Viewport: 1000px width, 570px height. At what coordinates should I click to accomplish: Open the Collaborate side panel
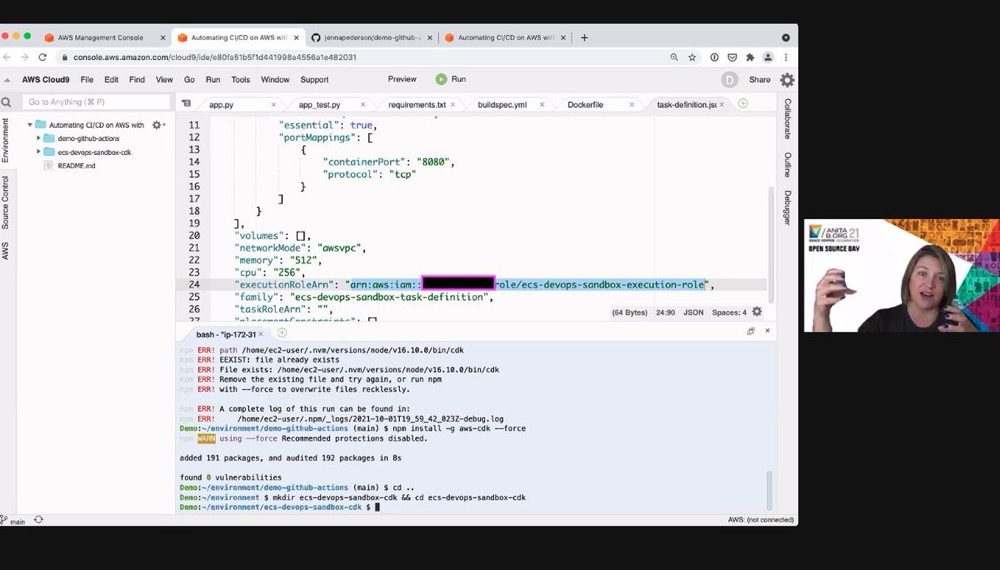click(x=787, y=119)
